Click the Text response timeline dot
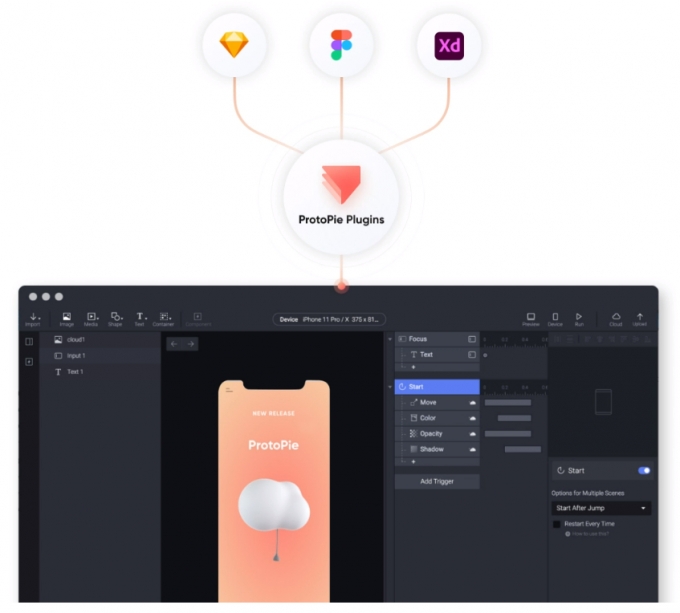The width and height of the screenshot is (680, 613). click(485, 355)
